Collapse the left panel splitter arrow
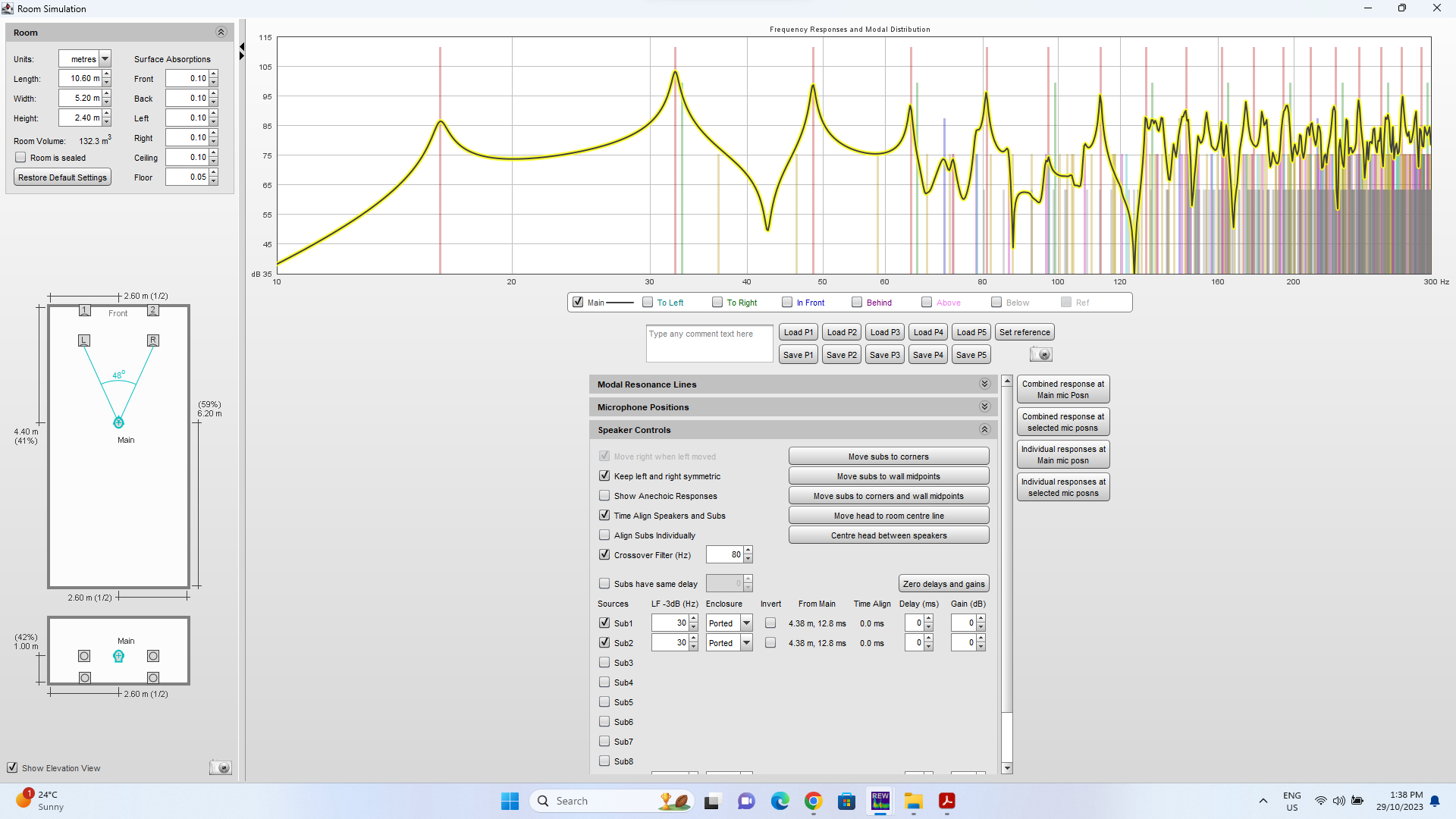The height and width of the screenshot is (819, 1456). [242, 47]
